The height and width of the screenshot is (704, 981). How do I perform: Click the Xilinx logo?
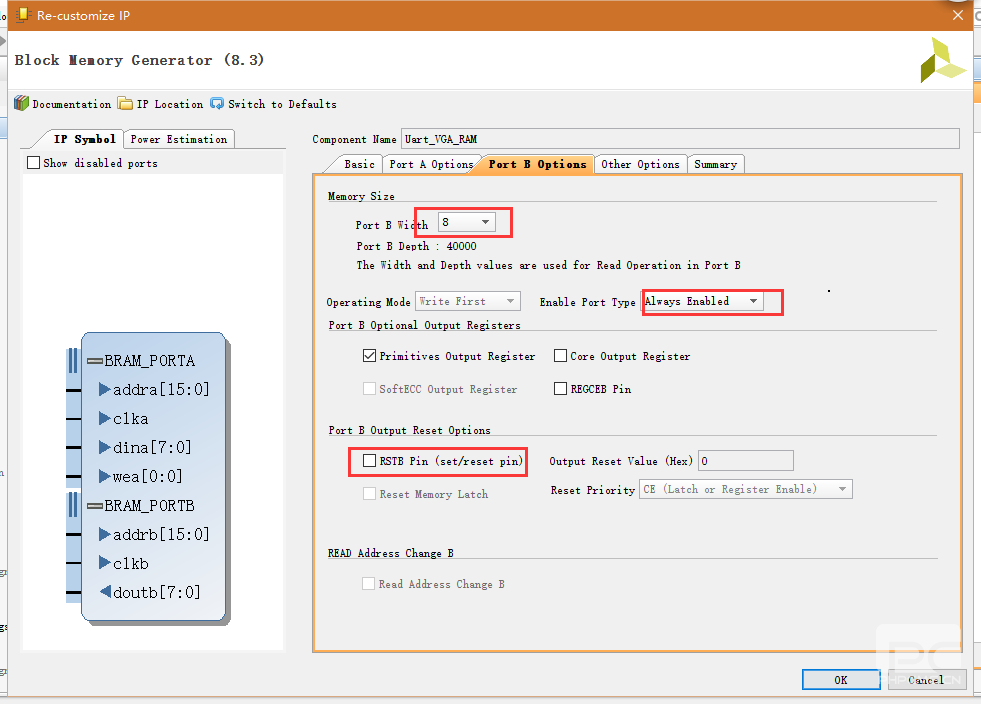pyautogui.click(x=942, y=60)
